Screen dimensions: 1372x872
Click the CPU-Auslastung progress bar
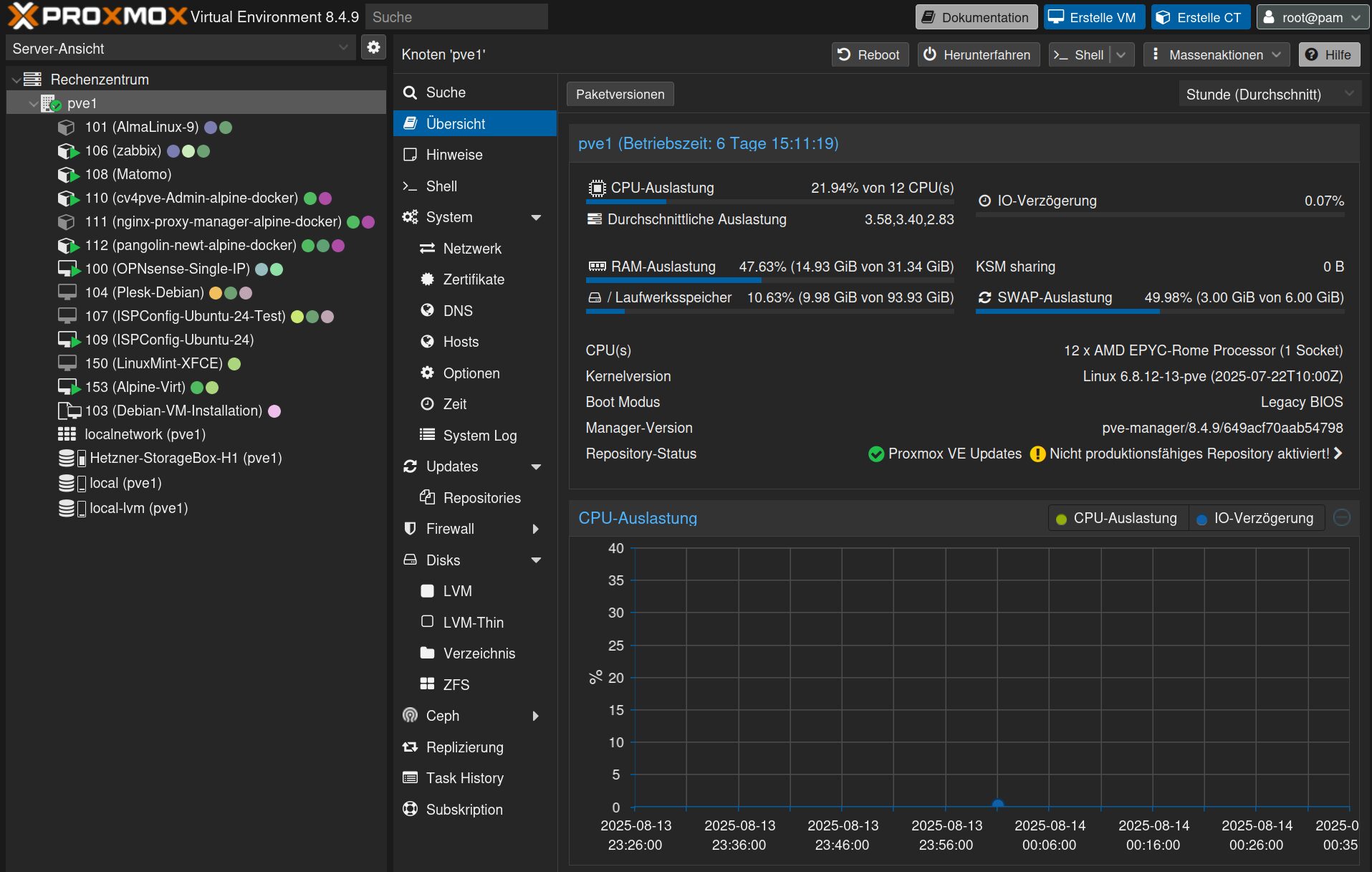[770, 201]
